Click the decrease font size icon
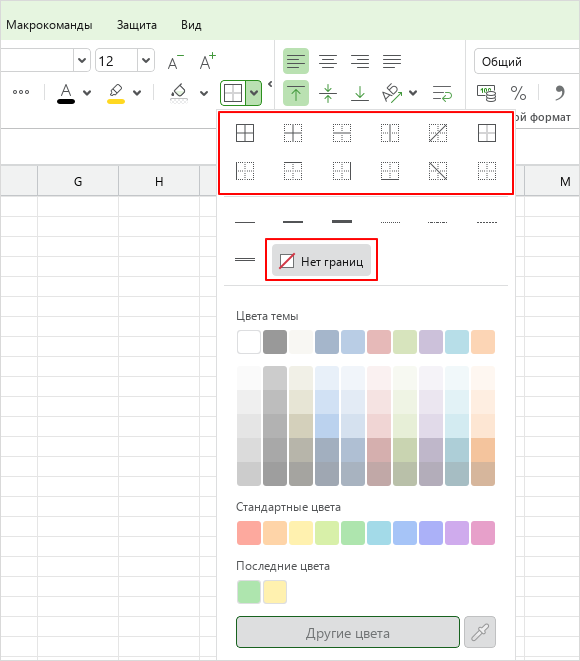Screen dimensions: 580x661 point(175,62)
